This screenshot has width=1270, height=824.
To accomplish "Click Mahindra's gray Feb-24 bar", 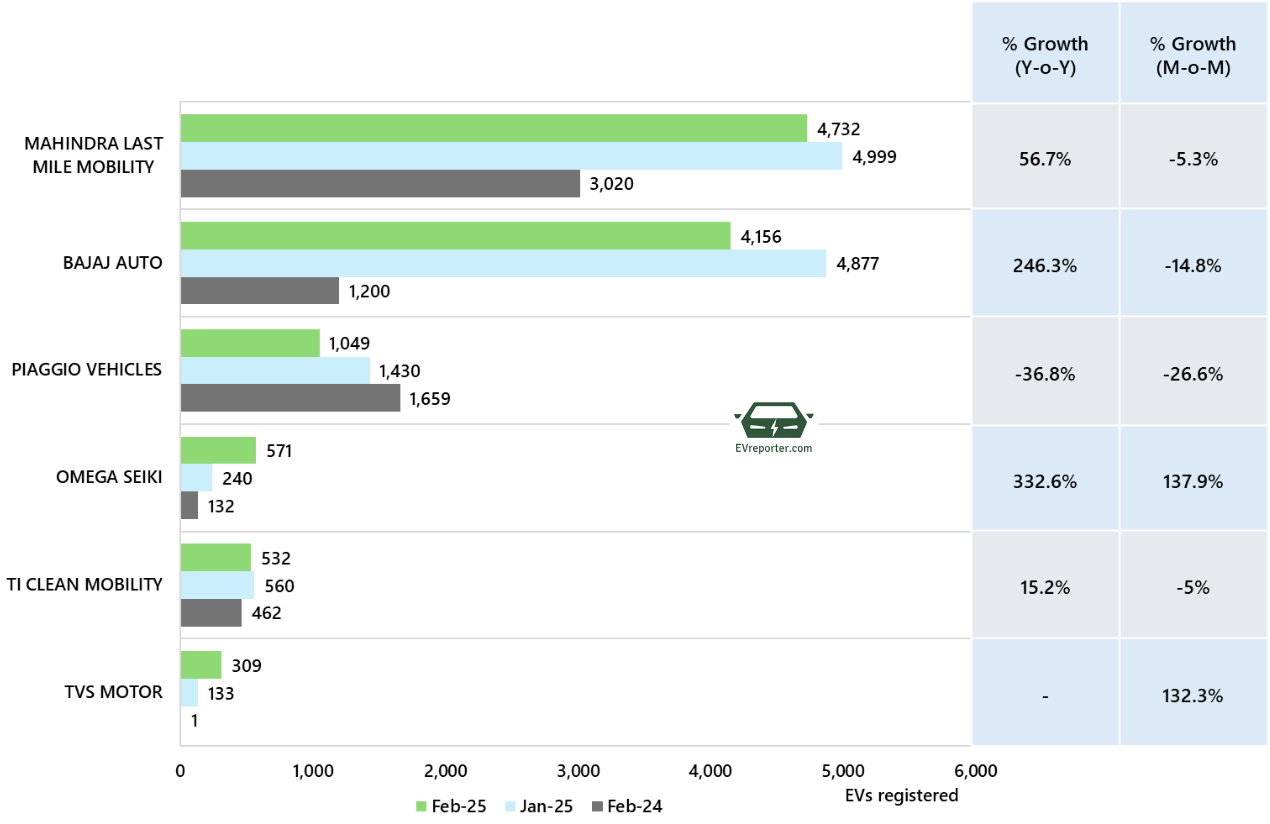I will pos(380,183).
